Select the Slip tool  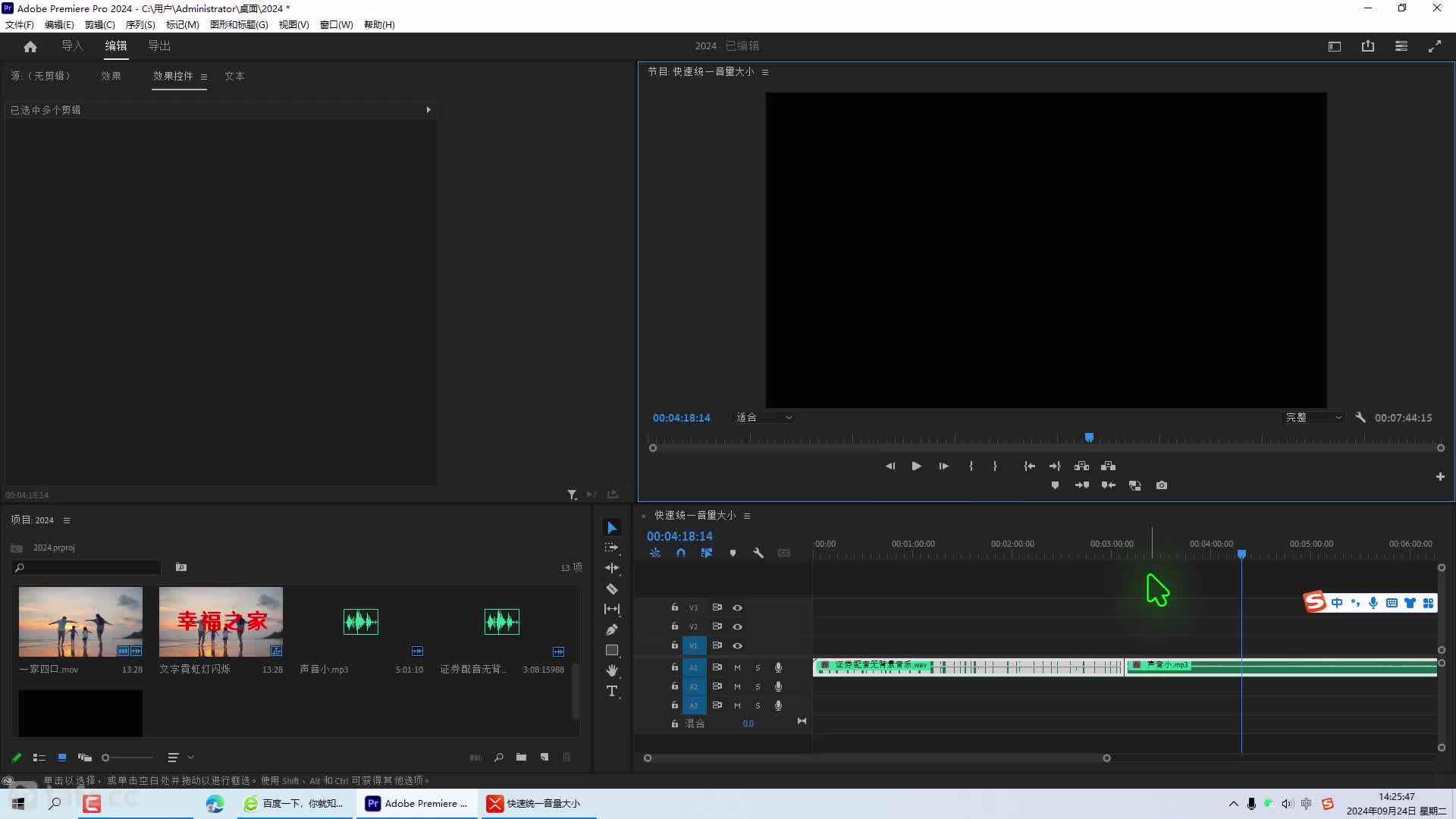(612, 609)
